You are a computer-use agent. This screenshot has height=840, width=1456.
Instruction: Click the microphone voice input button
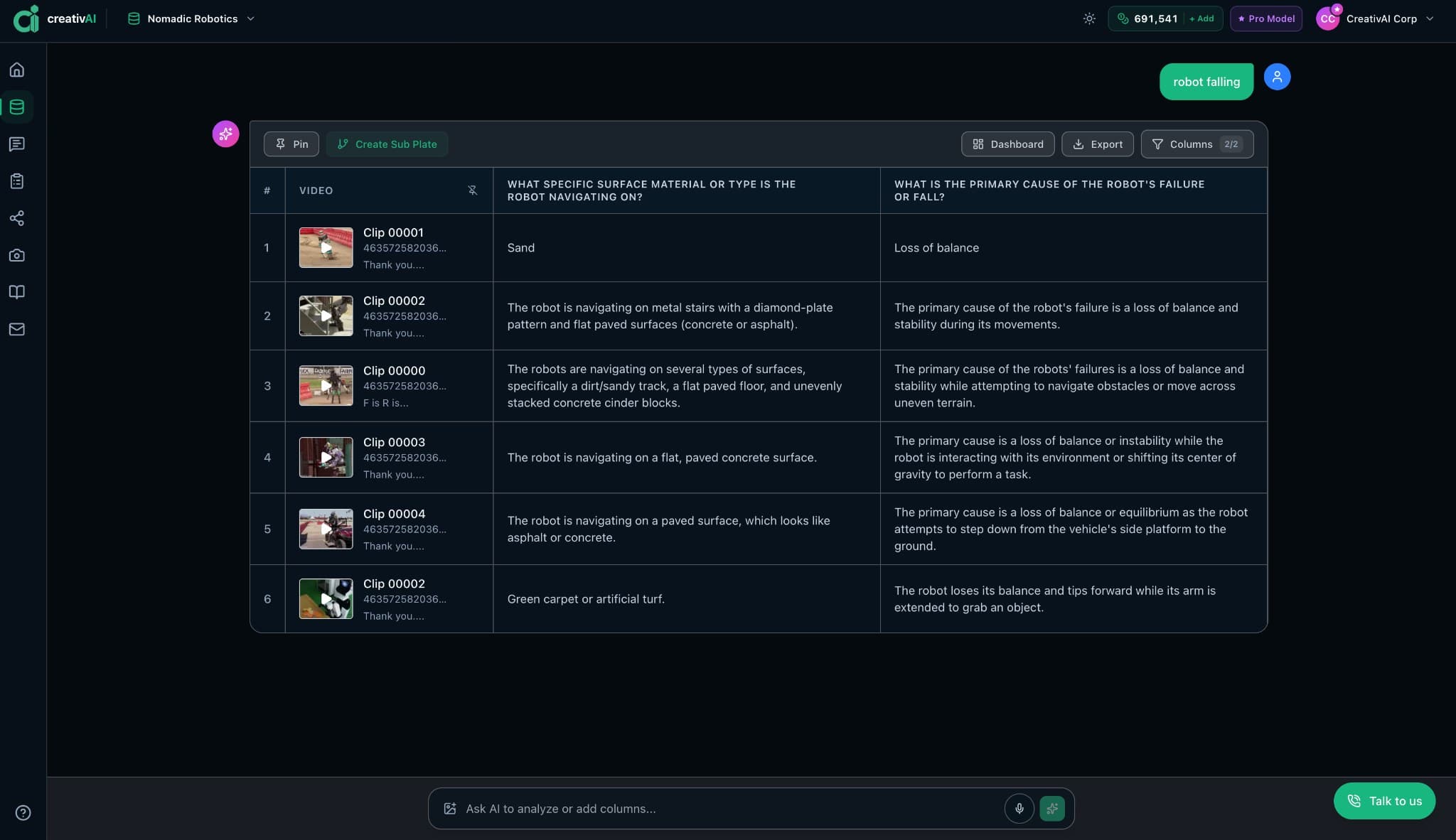click(x=1019, y=808)
